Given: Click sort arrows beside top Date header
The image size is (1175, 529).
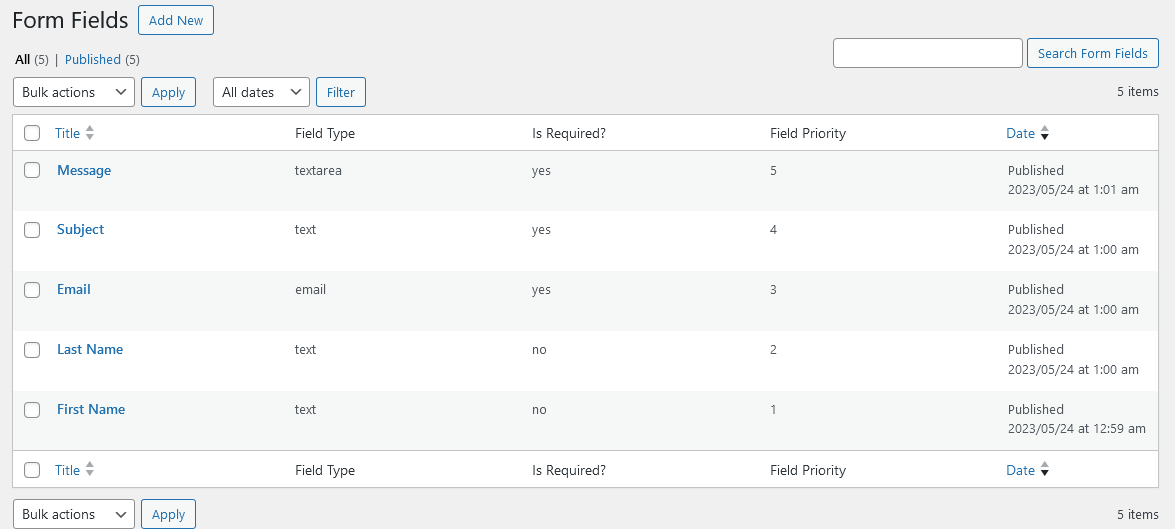Looking at the screenshot, I should click(1045, 133).
